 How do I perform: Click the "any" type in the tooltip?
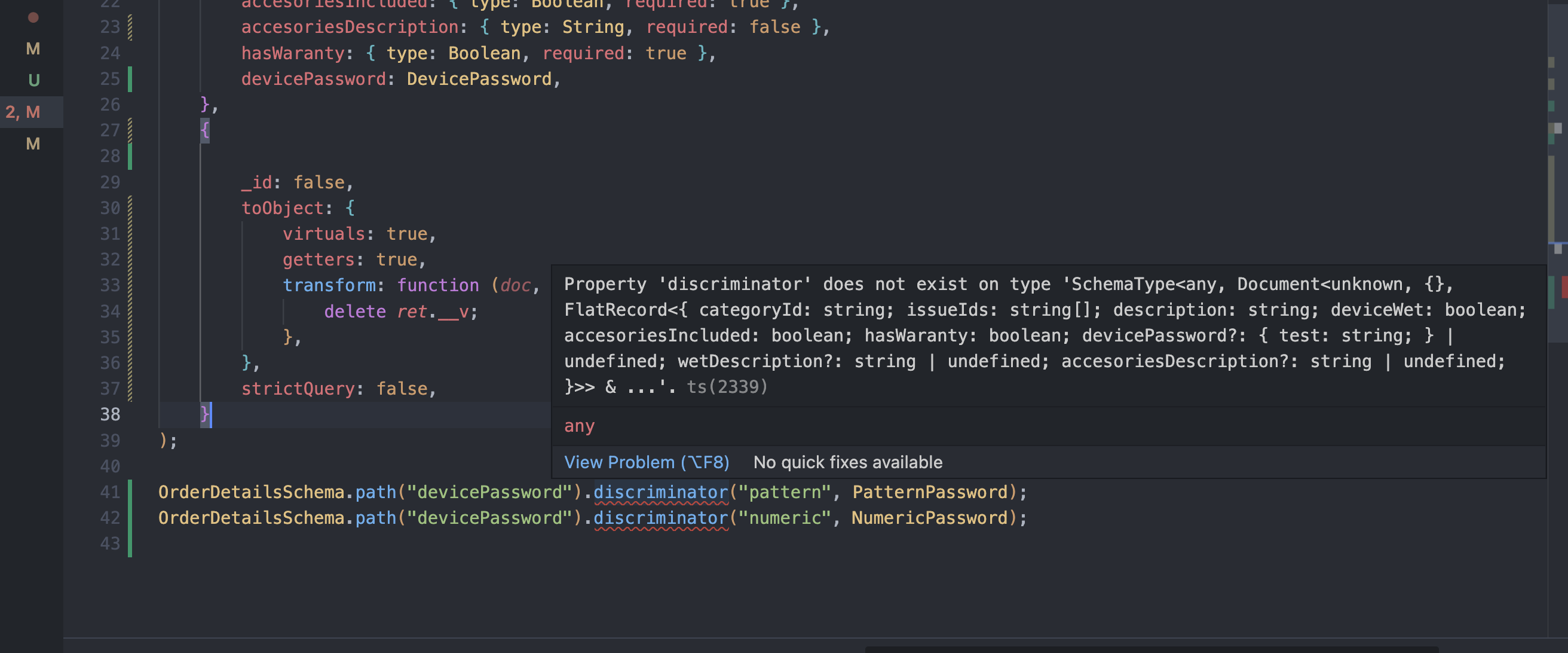[578, 426]
